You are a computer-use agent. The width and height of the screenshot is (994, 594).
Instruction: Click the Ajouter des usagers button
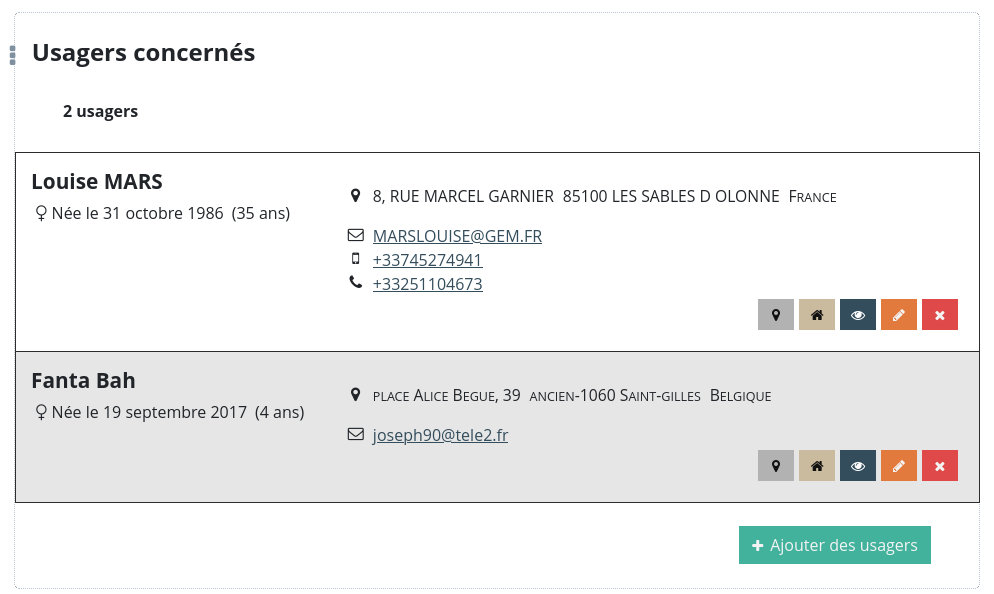tap(835, 545)
